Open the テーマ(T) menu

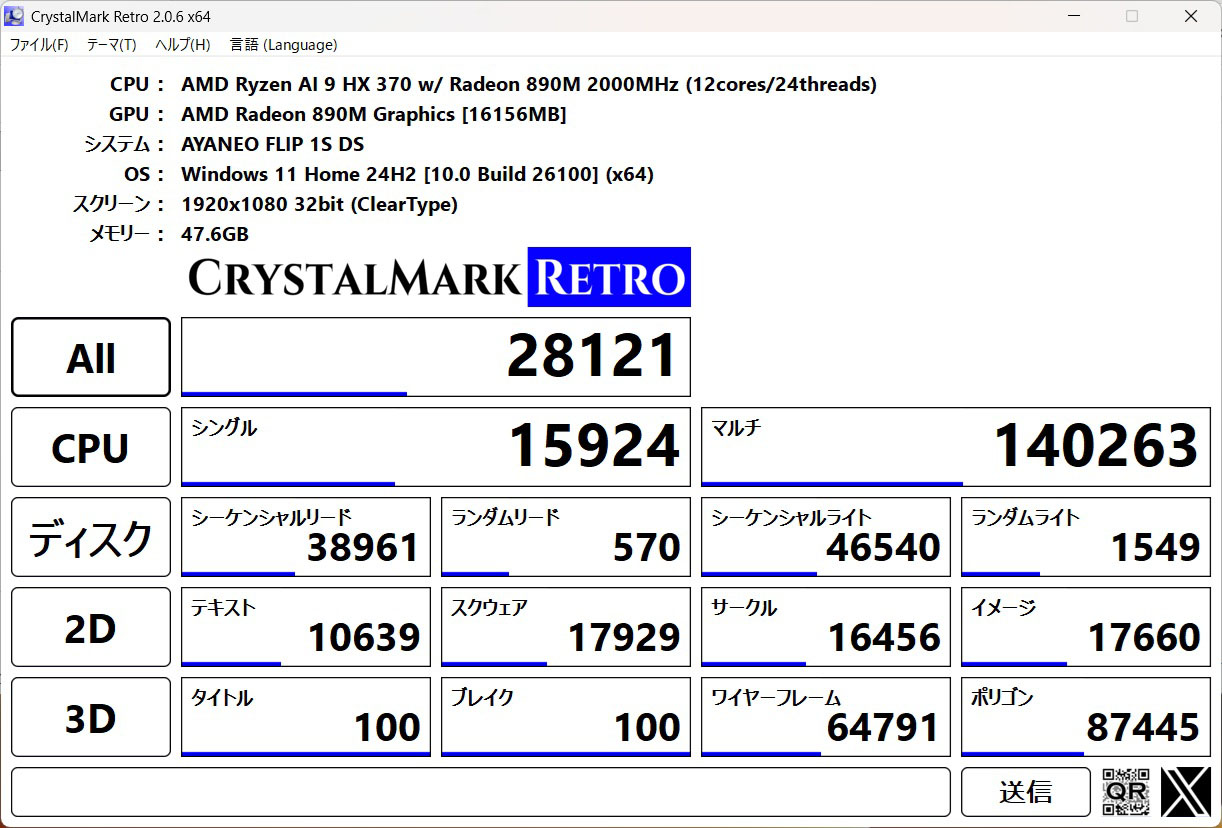pos(111,45)
